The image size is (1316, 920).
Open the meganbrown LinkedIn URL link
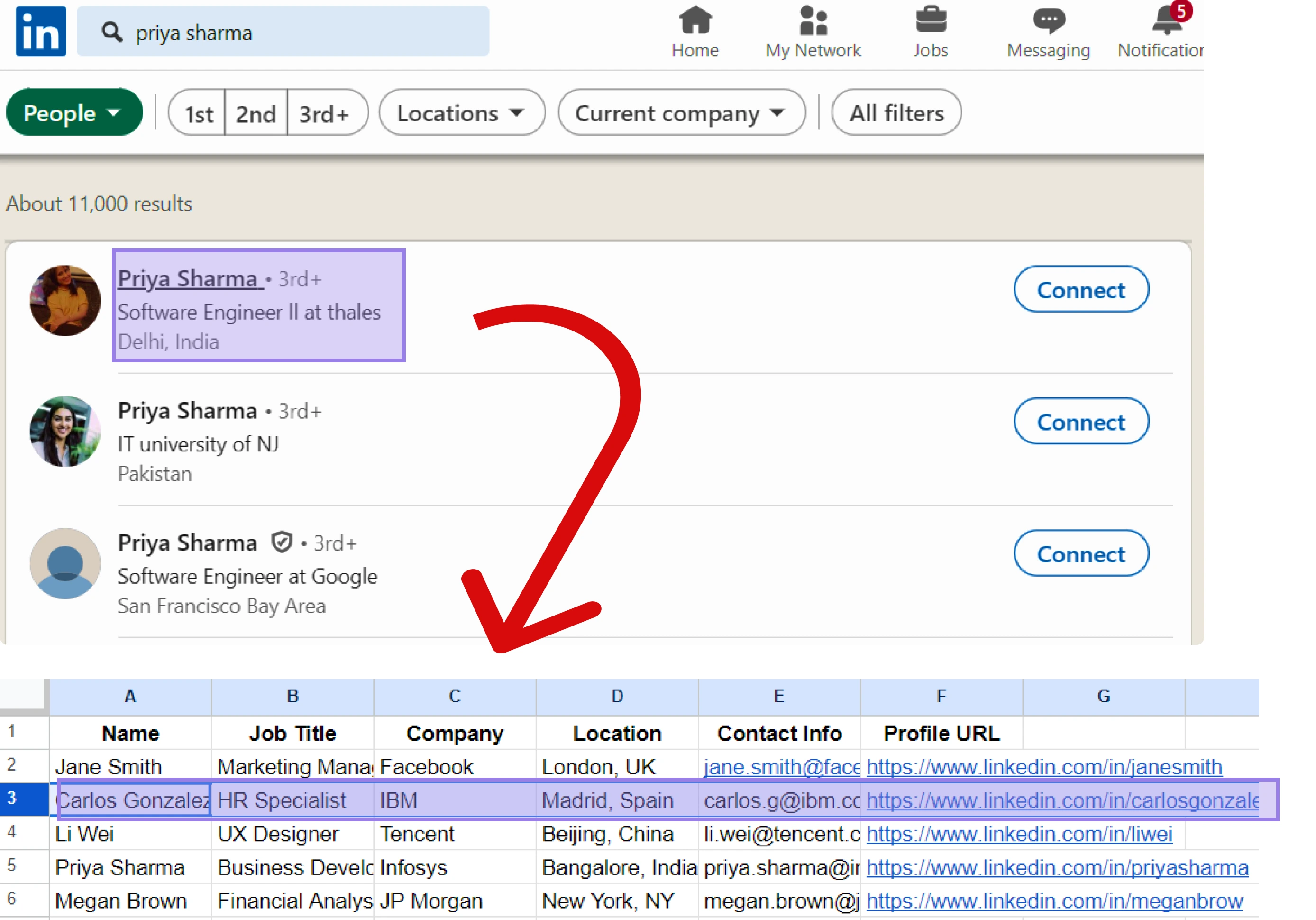(1054, 901)
